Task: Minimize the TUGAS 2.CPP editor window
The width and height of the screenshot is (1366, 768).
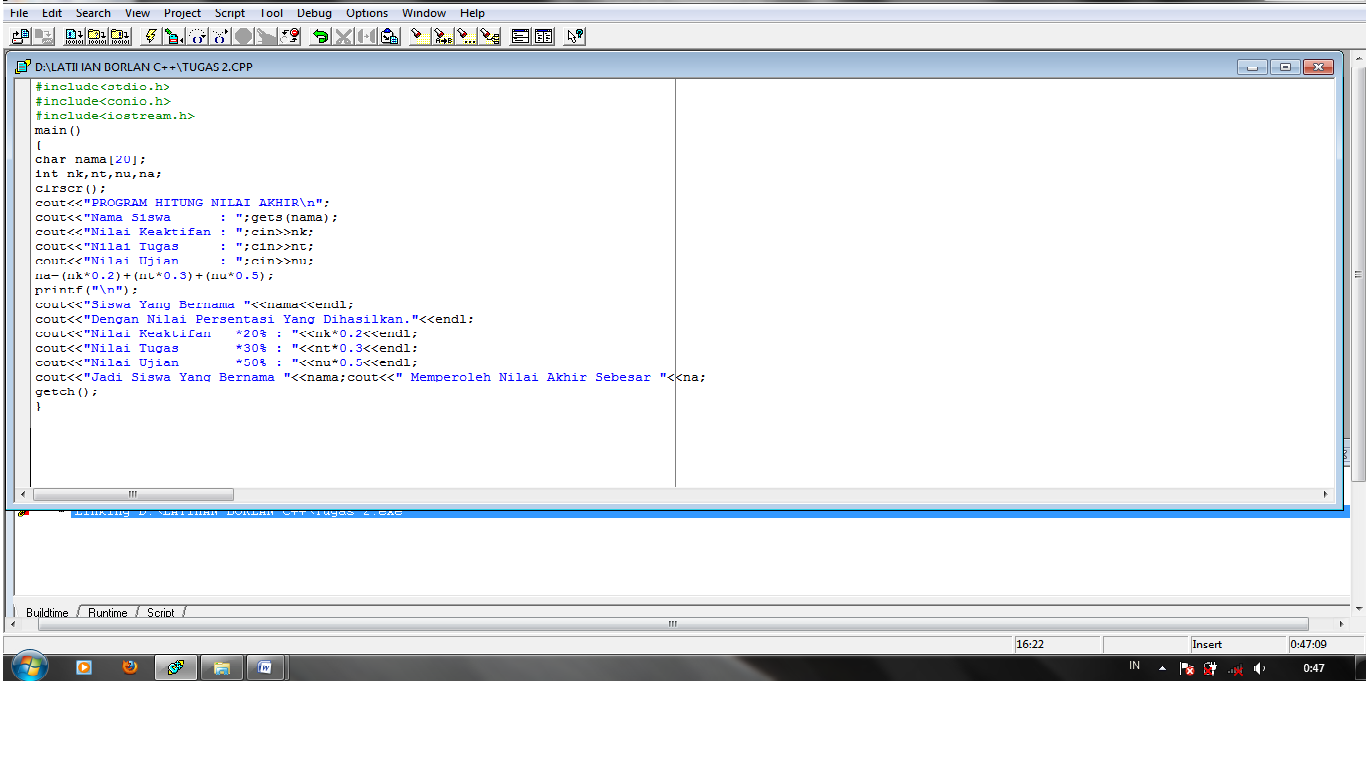Action: [x=1252, y=67]
